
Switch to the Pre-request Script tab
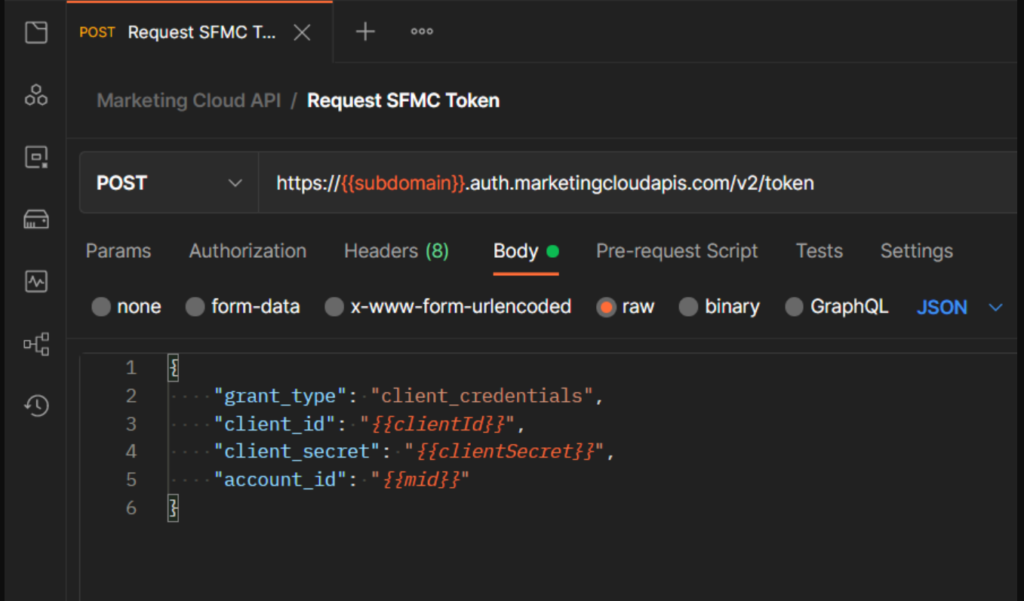pyautogui.click(x=676, y=251)
